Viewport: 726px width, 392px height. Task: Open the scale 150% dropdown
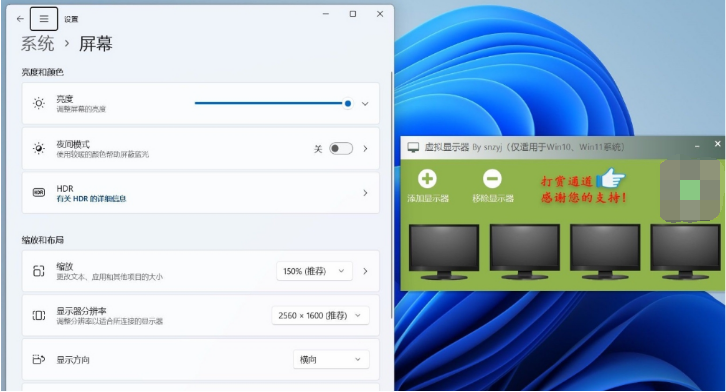314,271
